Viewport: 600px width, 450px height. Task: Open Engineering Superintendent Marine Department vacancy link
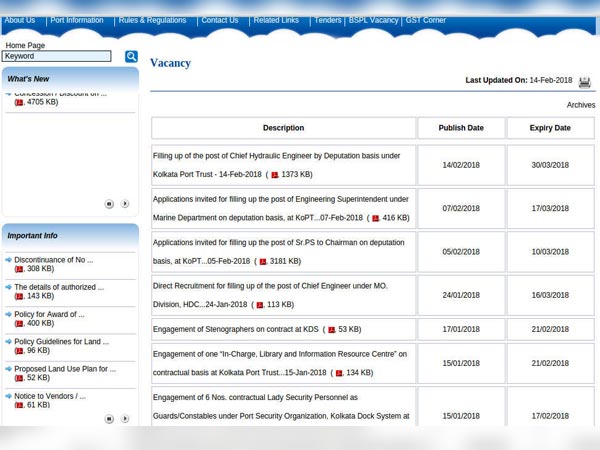(x=280, y=209)
